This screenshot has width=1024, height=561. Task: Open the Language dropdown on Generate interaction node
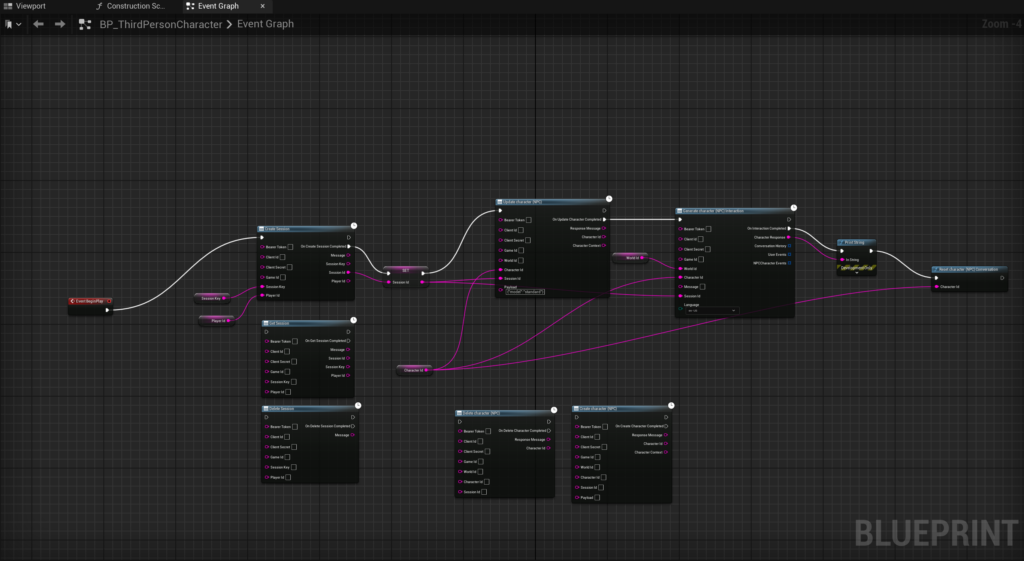coord(711,311)
